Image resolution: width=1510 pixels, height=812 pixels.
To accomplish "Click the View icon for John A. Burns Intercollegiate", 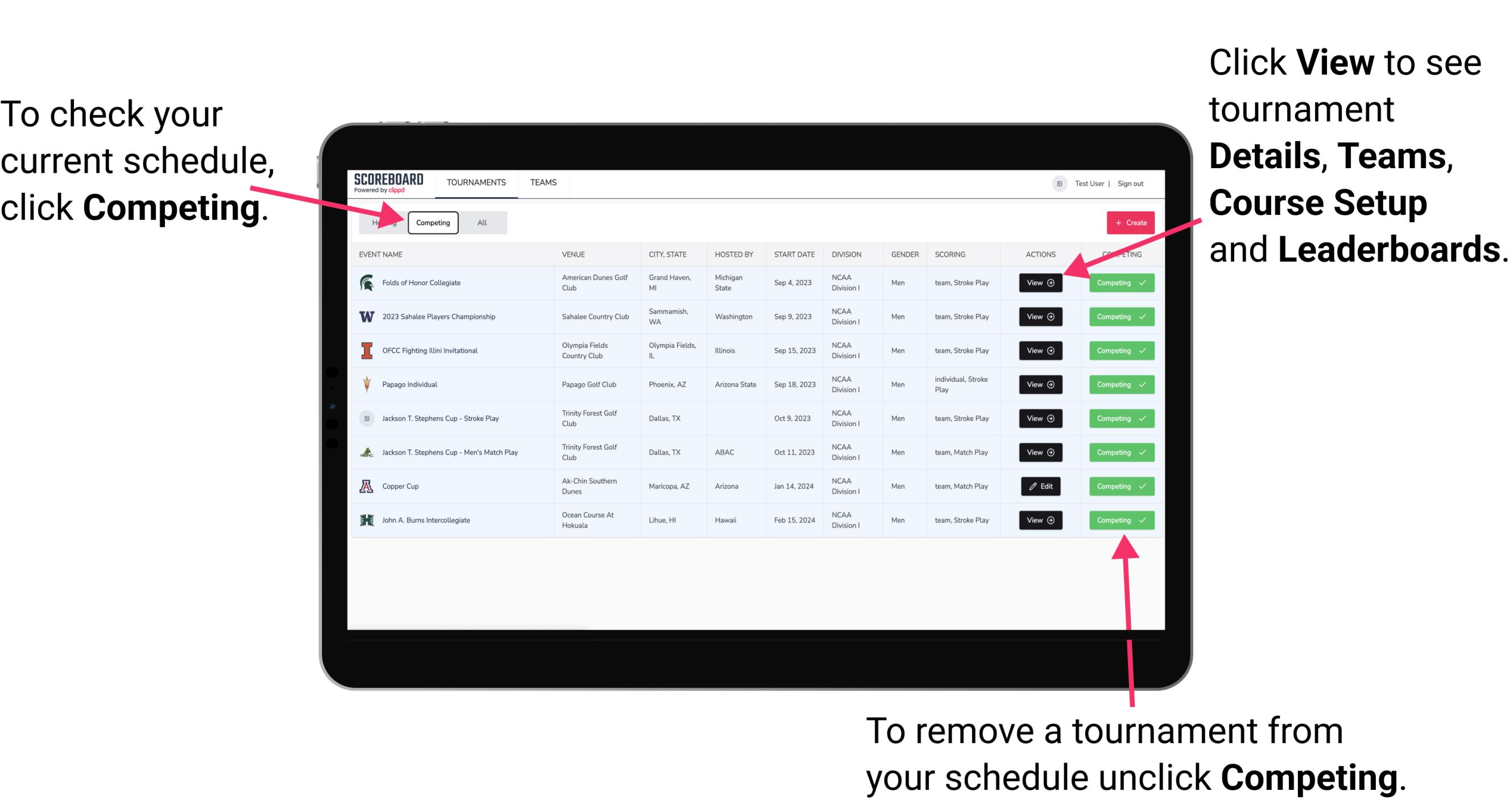I will (1038, 520).
